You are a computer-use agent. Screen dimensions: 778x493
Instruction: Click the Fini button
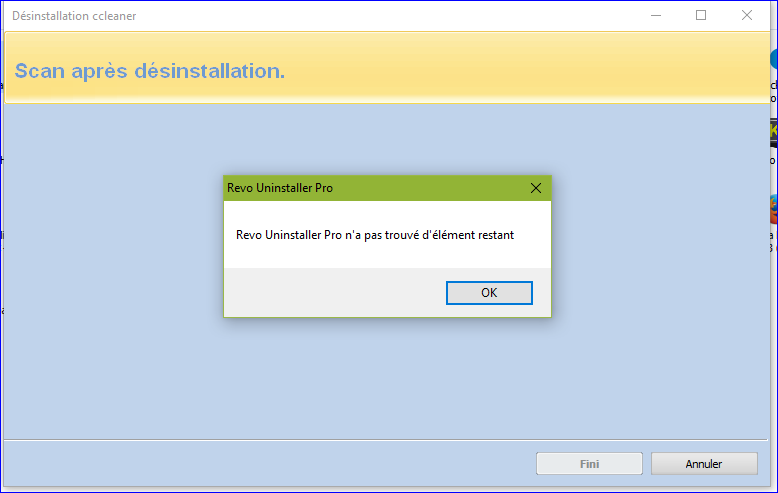pyautogui.click(x=589, y=464)
